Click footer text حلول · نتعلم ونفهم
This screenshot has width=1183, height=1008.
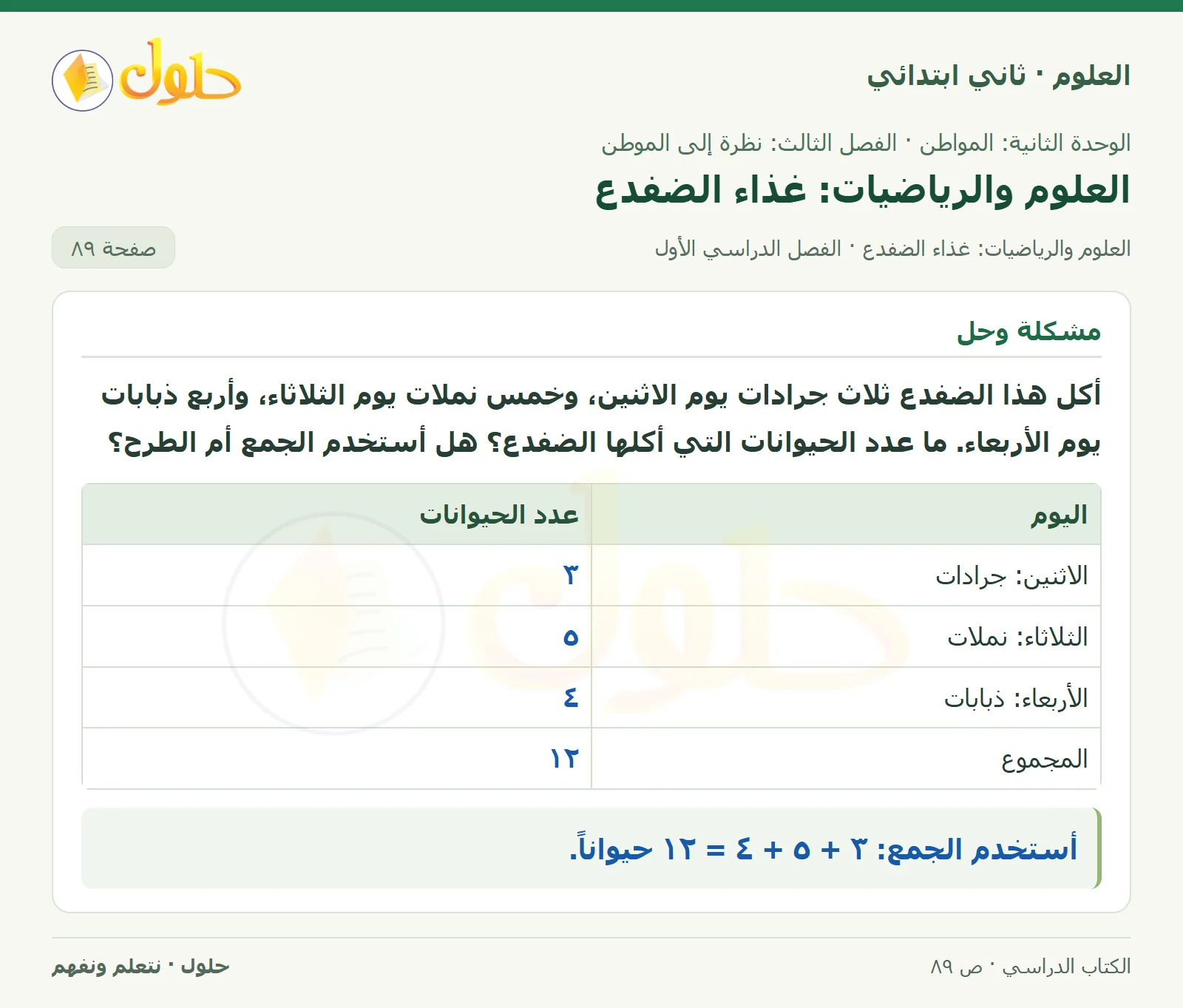[140, 967]
